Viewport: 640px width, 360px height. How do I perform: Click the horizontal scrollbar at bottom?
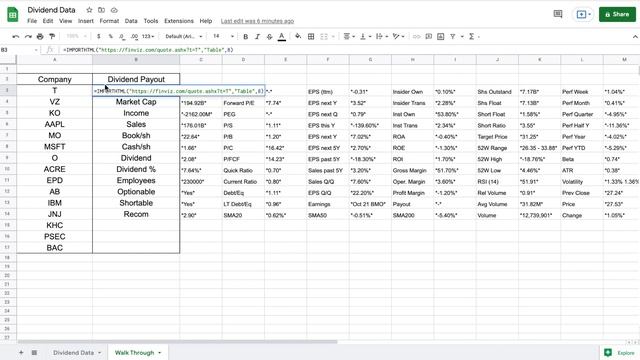(x=178, y=342)
